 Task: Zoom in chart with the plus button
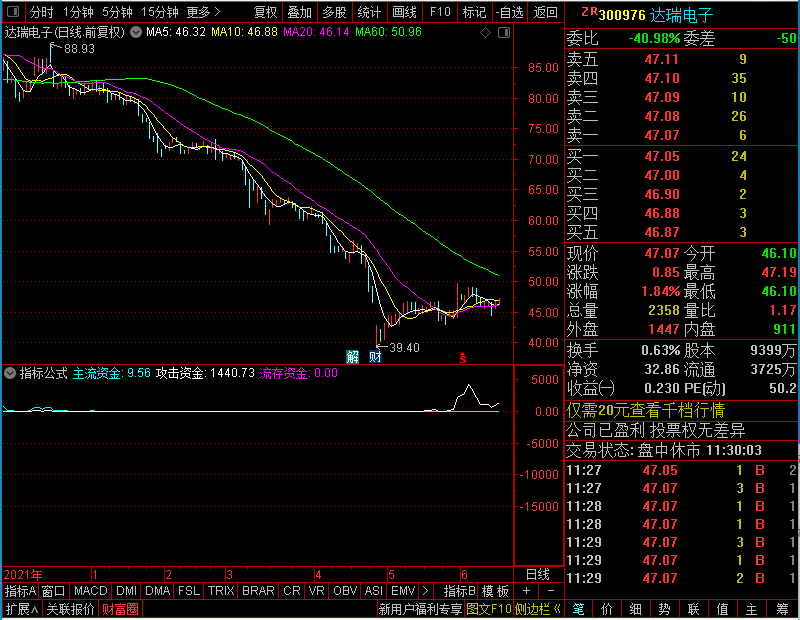[527, 591]
